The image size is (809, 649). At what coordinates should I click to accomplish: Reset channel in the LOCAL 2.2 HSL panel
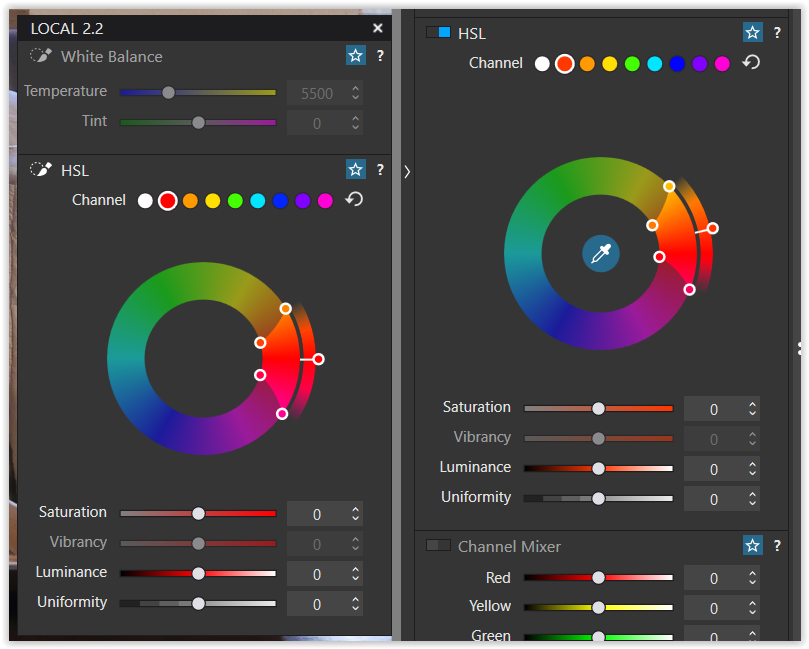(354, 199)
